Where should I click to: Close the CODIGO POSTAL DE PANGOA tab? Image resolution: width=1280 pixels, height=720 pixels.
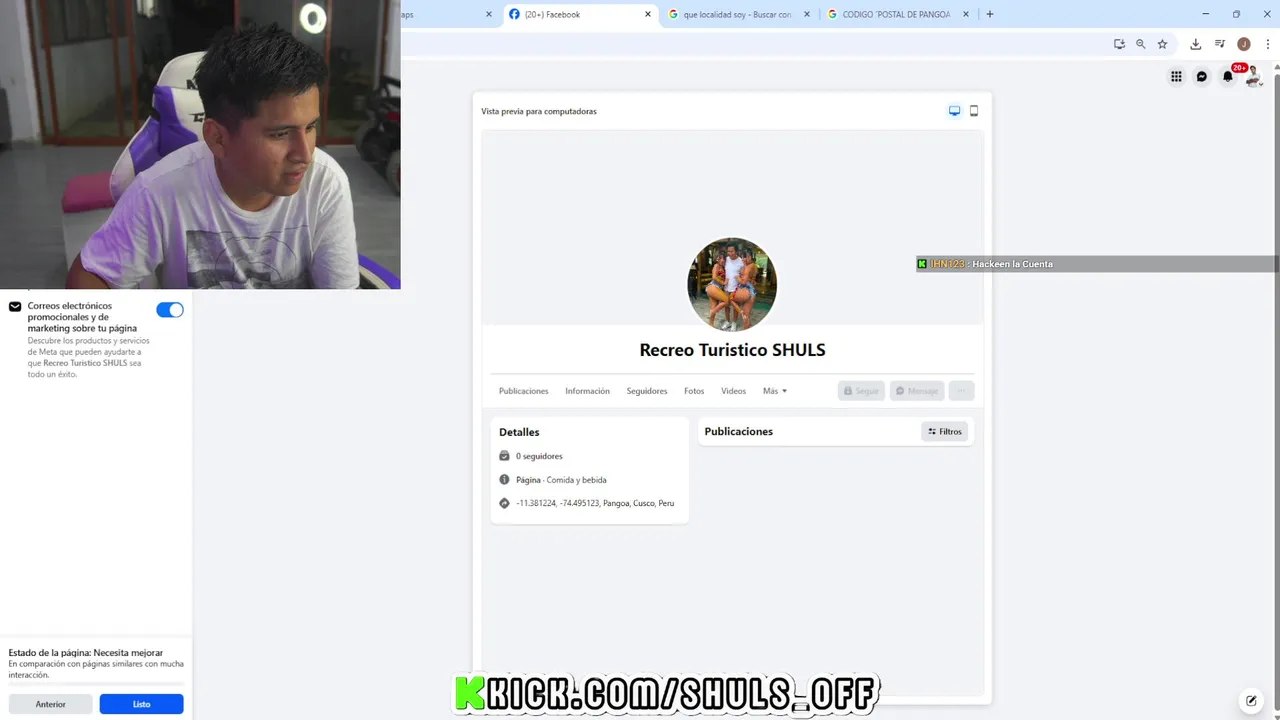pyautogui.click(x=966, y=14)
